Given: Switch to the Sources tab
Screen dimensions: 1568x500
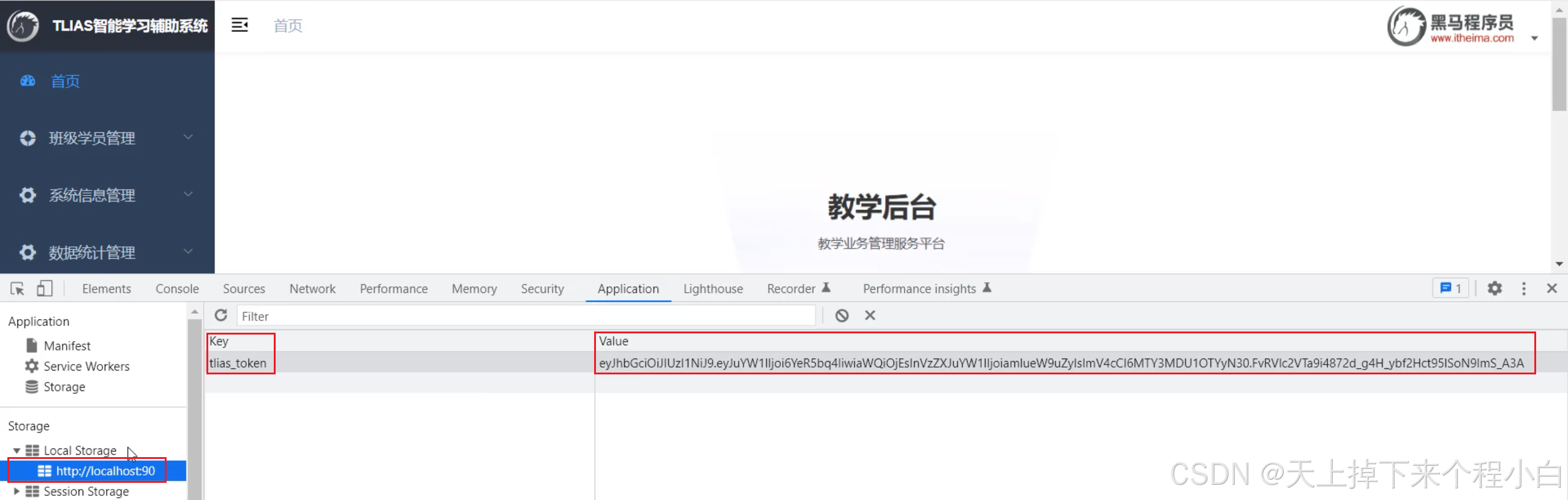Looking at the screenshot, I should (244, 289).
